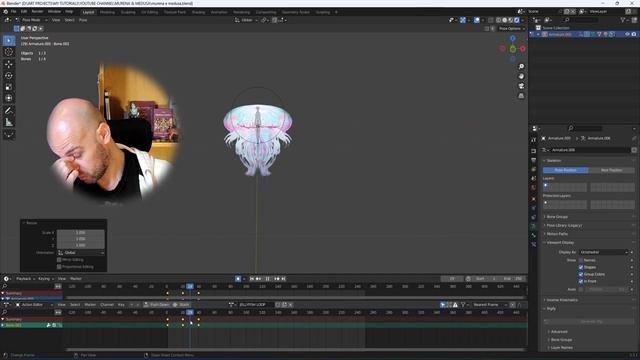
Task: Click the Stash button
Action: click(x=181, y=305)
